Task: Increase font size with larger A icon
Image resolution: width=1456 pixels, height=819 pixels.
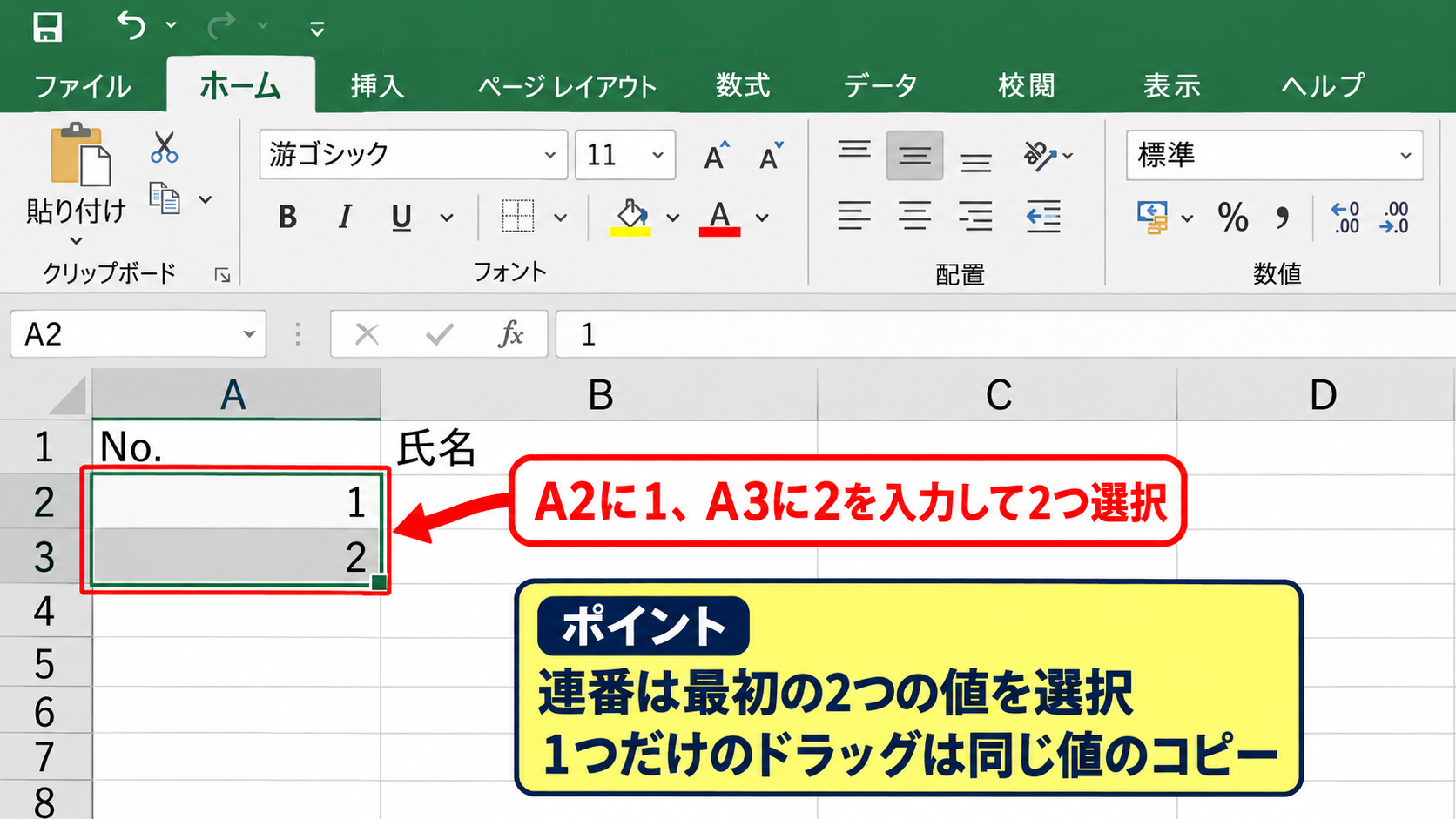Action: (x=717, y=156)
